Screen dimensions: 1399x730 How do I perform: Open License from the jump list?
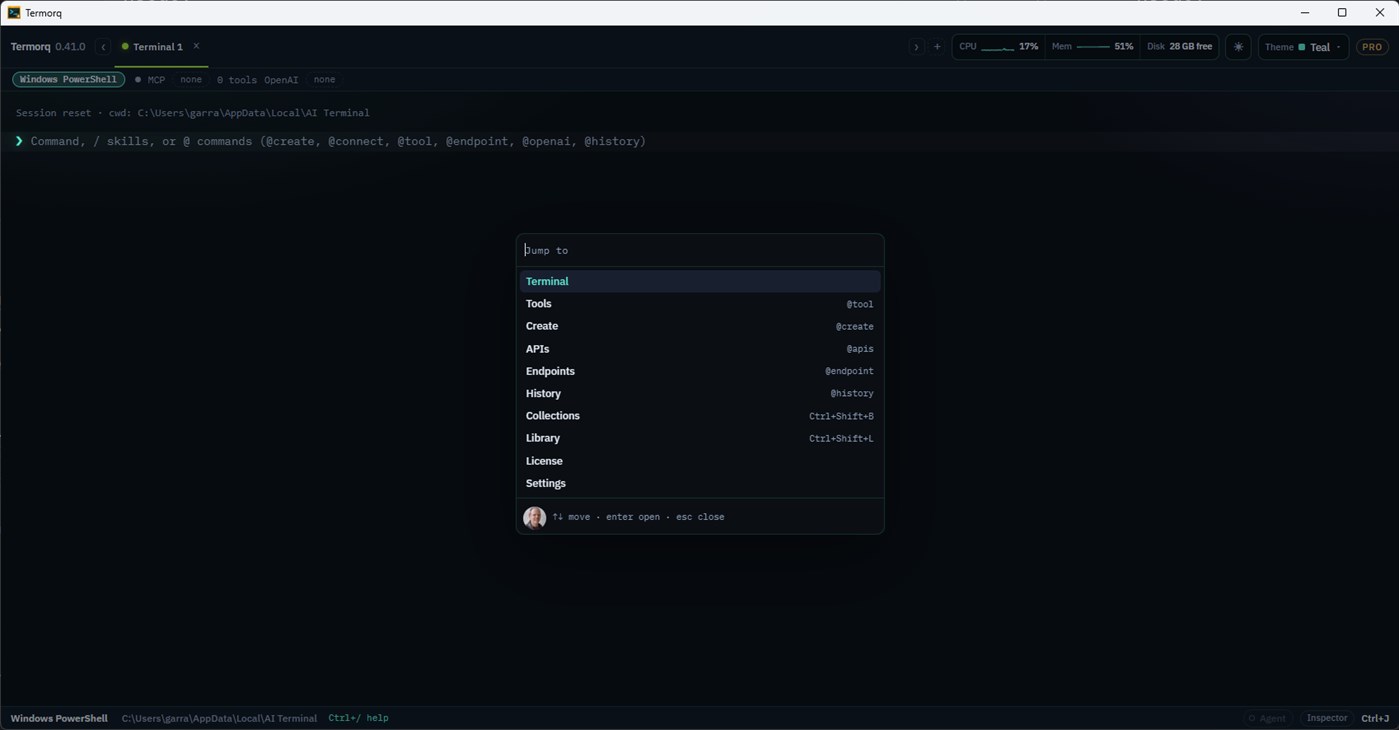click(700, 461)
